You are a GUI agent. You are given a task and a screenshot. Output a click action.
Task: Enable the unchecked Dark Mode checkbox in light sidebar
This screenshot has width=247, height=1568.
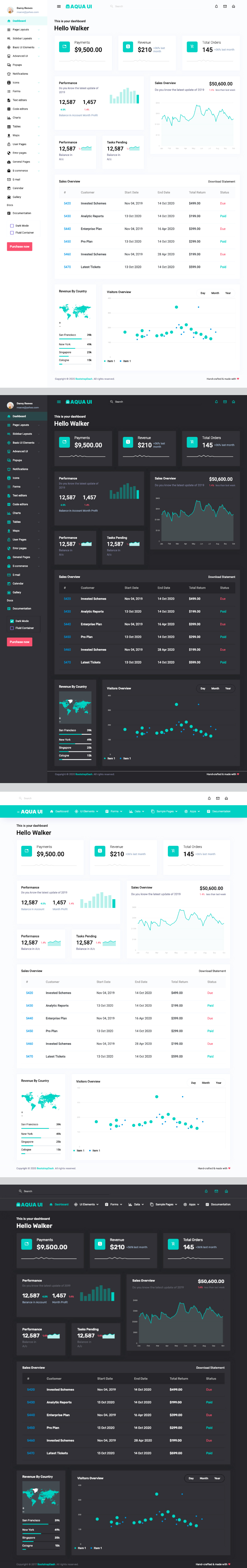[12, 226]
